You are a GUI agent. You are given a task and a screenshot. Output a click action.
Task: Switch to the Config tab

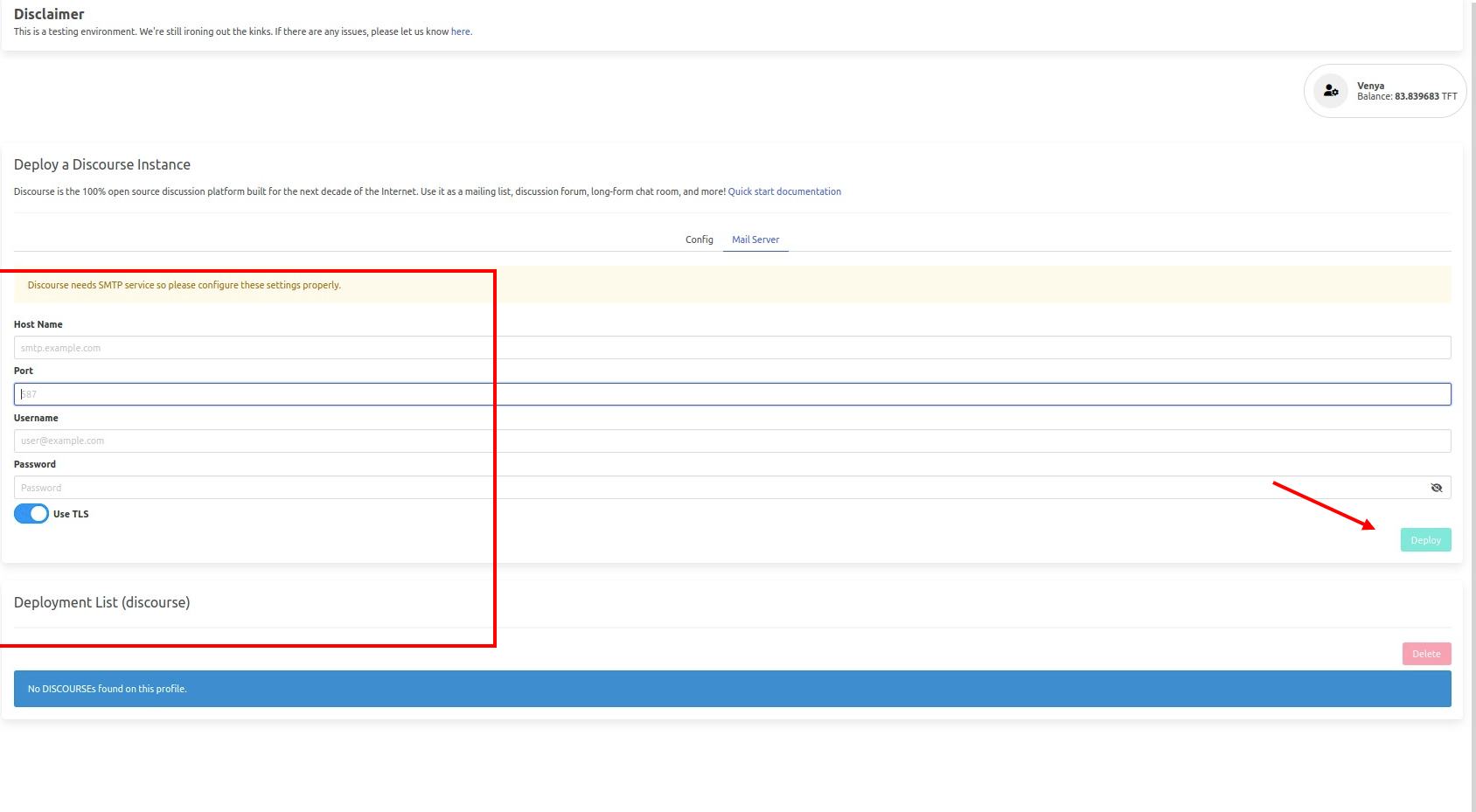pos(699,239)
